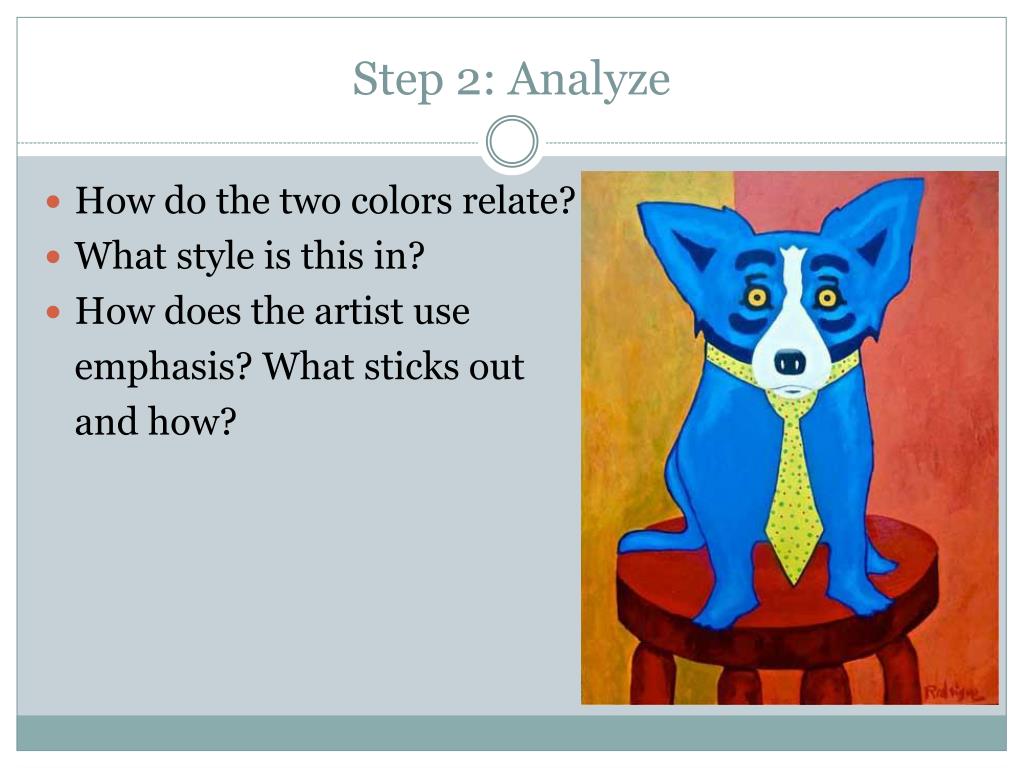Image resolution: width=1024 pixels, height=768 pixels.
Task: Select the 'How do the two colors relate?' line
Action: (x=325, y=200)
